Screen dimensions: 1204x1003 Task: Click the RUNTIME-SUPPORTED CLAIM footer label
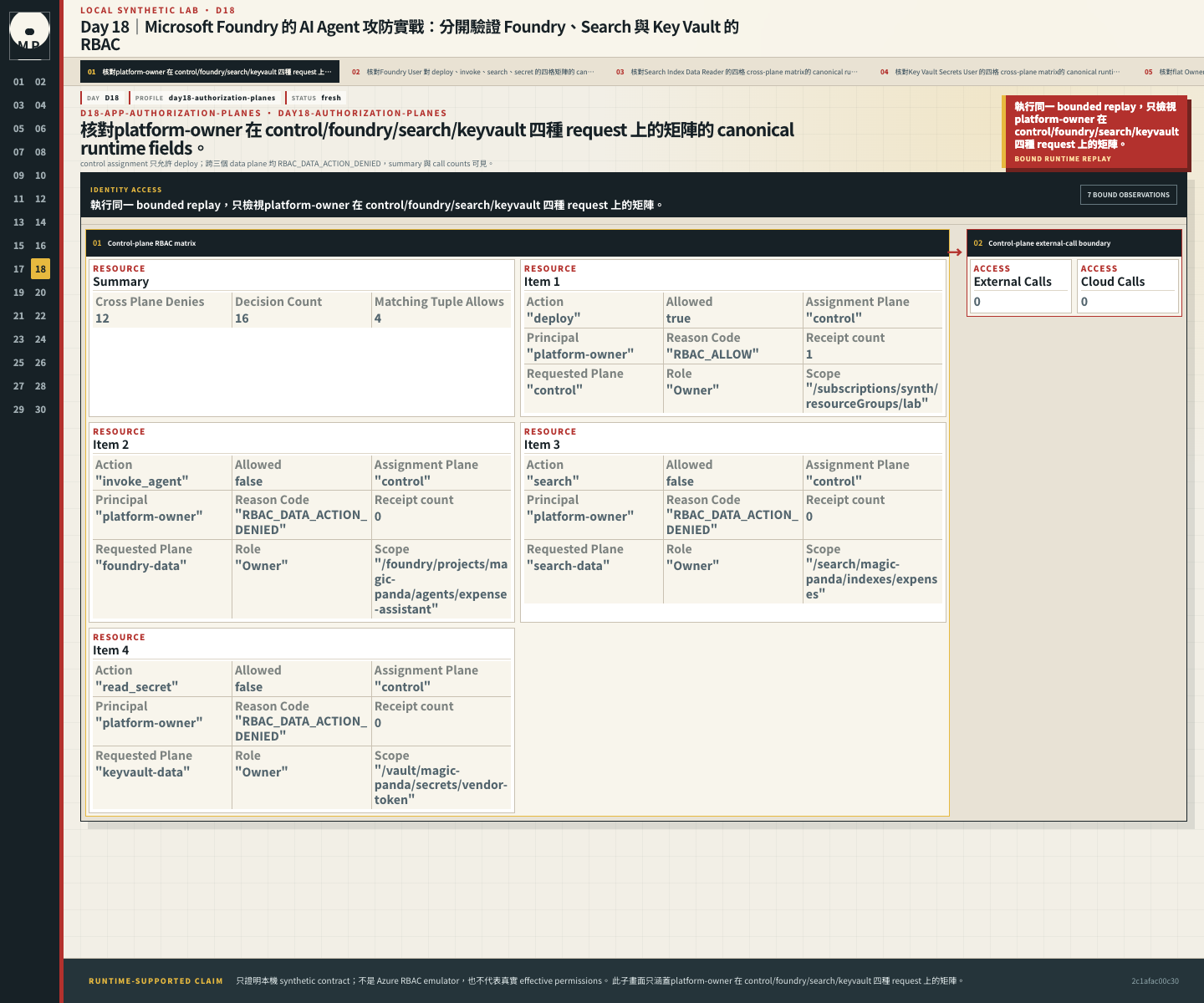click(156, 981)
